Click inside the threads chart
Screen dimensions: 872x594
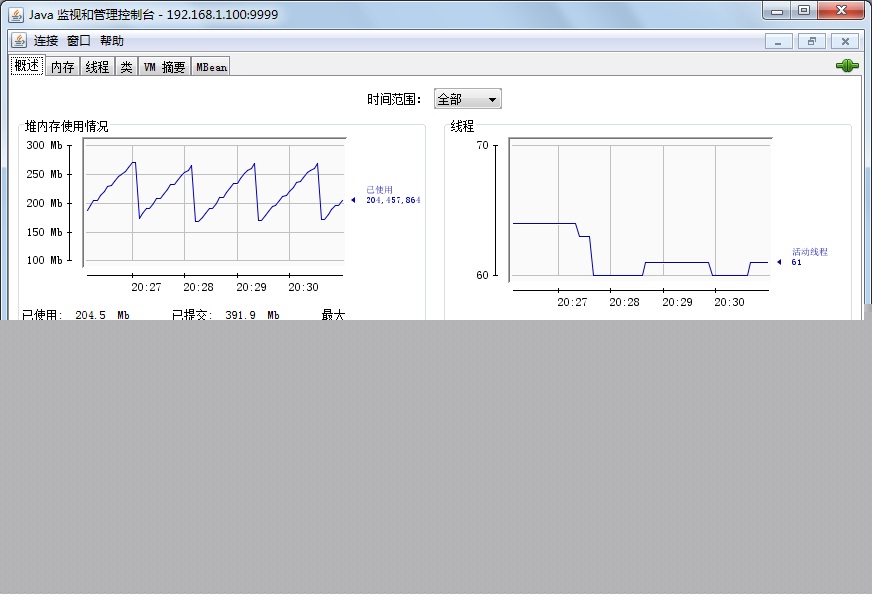pos(641,210)
